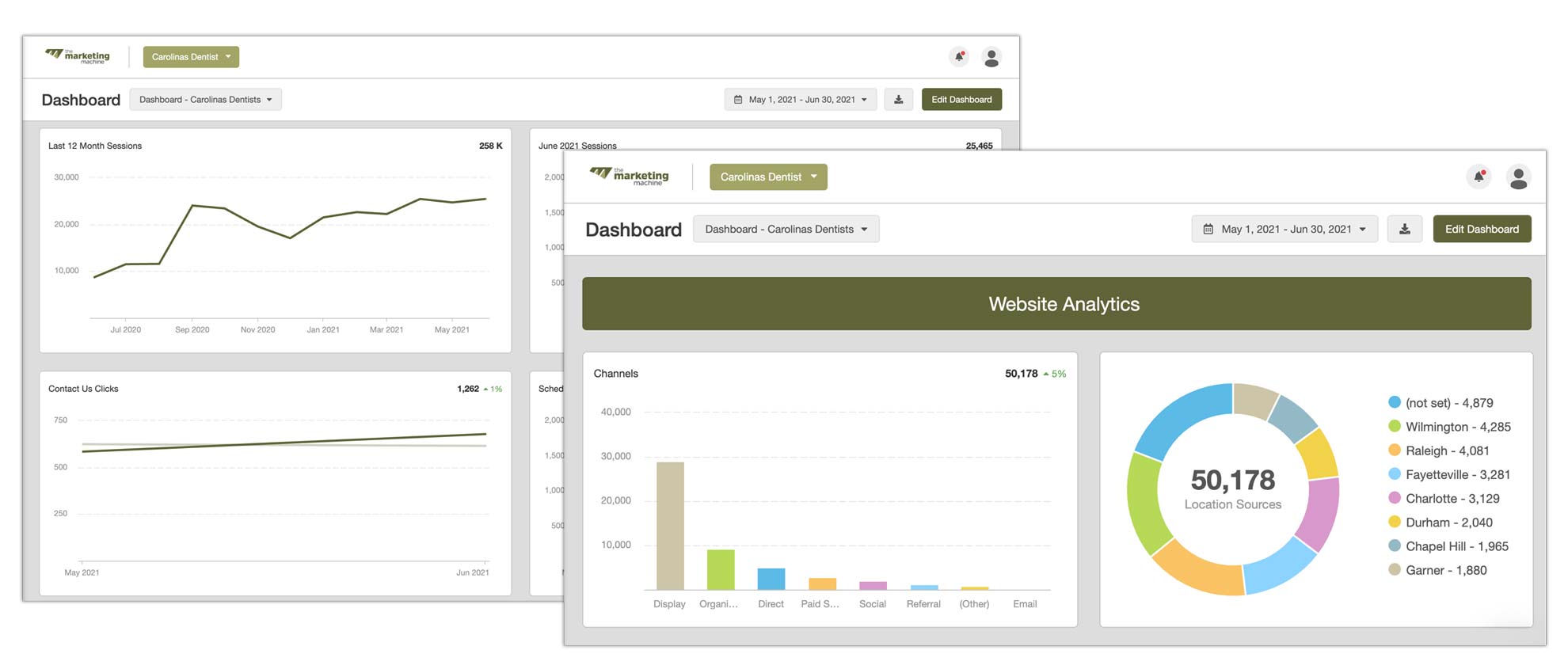Toggle Raleigh legend swatch
This screenshot has width=1568, height=669.
click(1395, 450)
